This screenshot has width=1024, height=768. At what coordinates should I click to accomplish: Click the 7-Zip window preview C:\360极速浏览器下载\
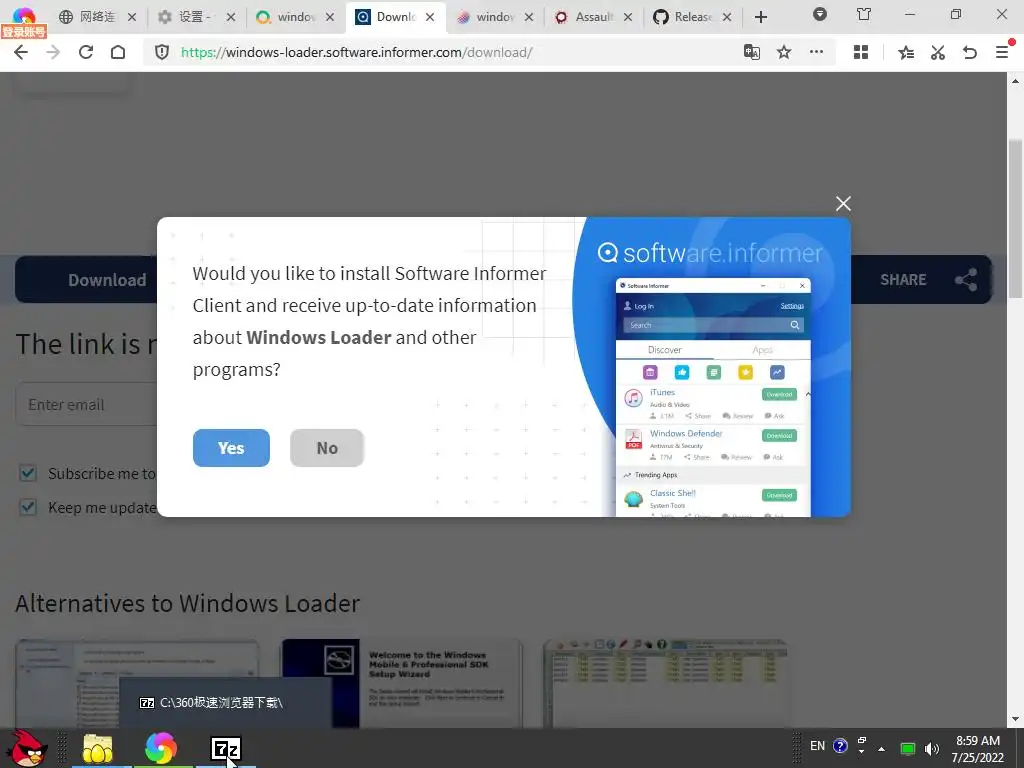225,703
